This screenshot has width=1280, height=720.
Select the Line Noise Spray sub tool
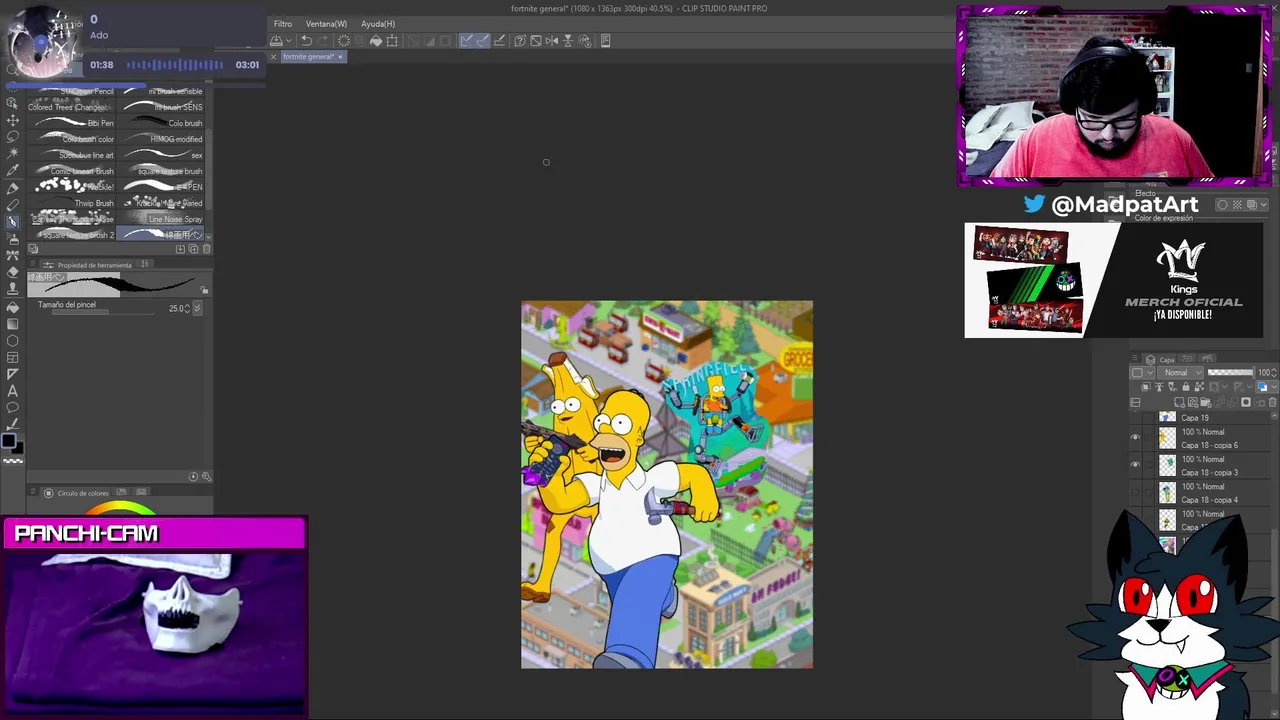(x=161, y=219)
